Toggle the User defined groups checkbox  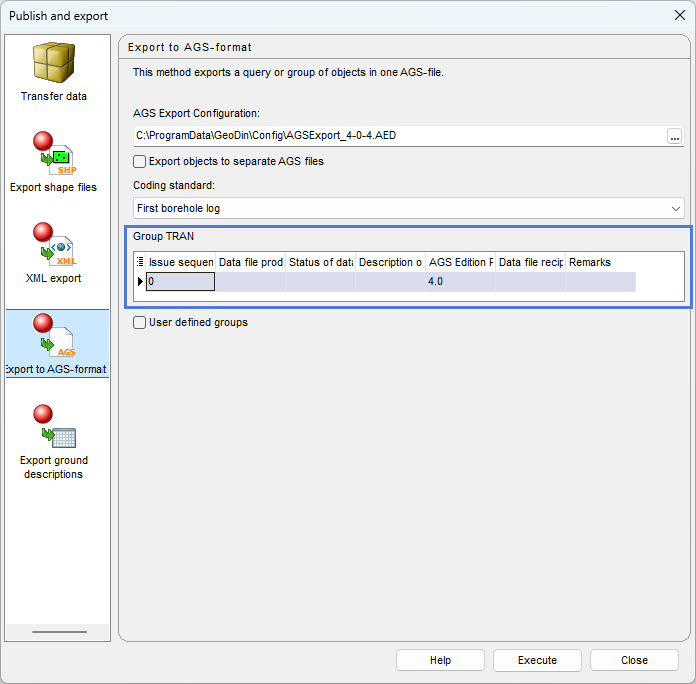coord(140,322)
